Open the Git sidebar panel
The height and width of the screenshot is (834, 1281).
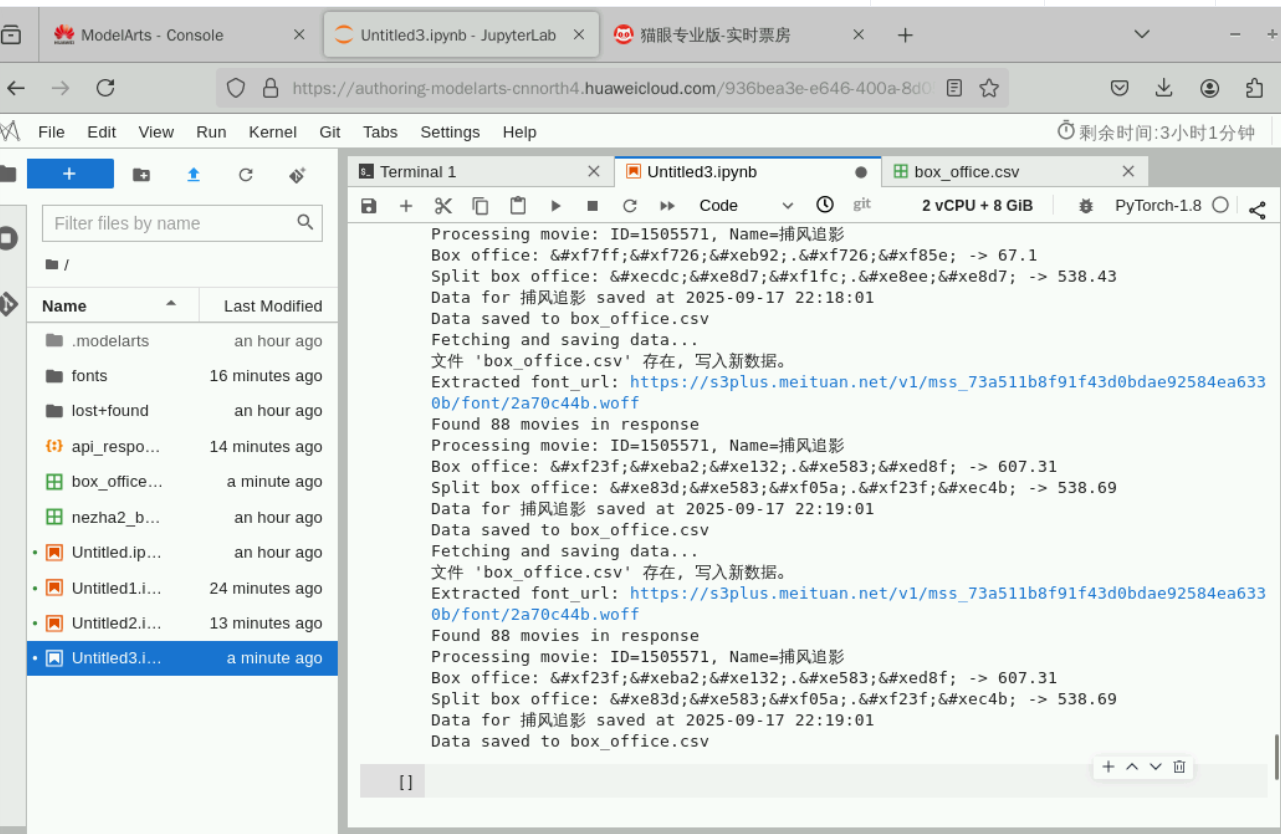8,304
